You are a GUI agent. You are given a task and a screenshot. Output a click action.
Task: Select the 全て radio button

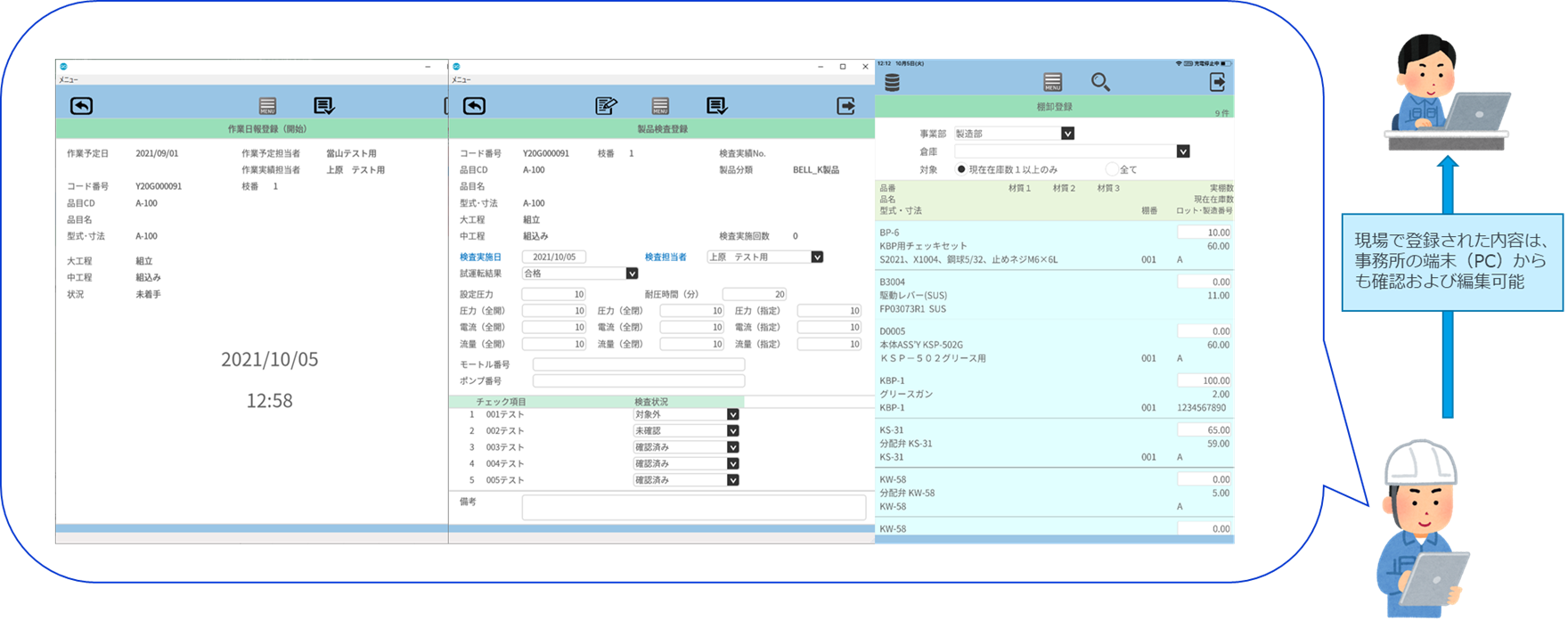click(x=1111, y=168)
